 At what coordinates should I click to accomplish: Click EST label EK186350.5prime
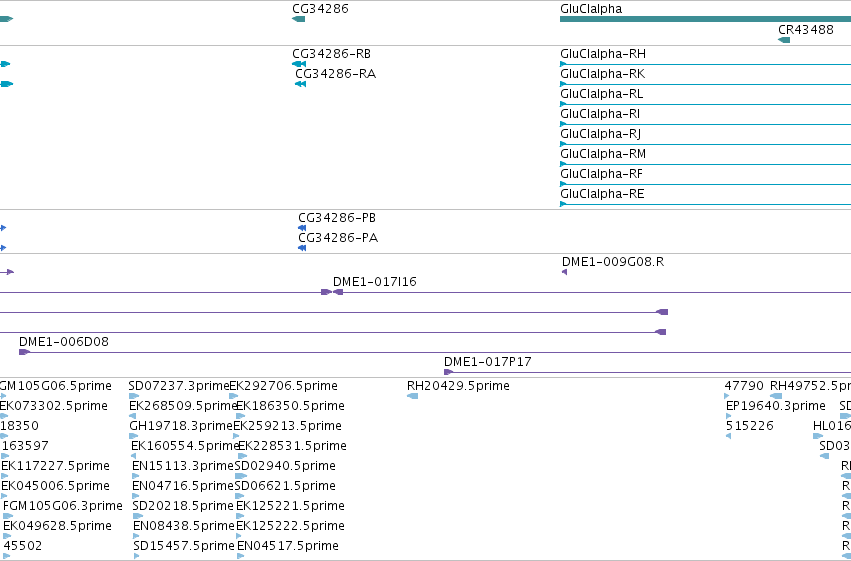(290, 406)
